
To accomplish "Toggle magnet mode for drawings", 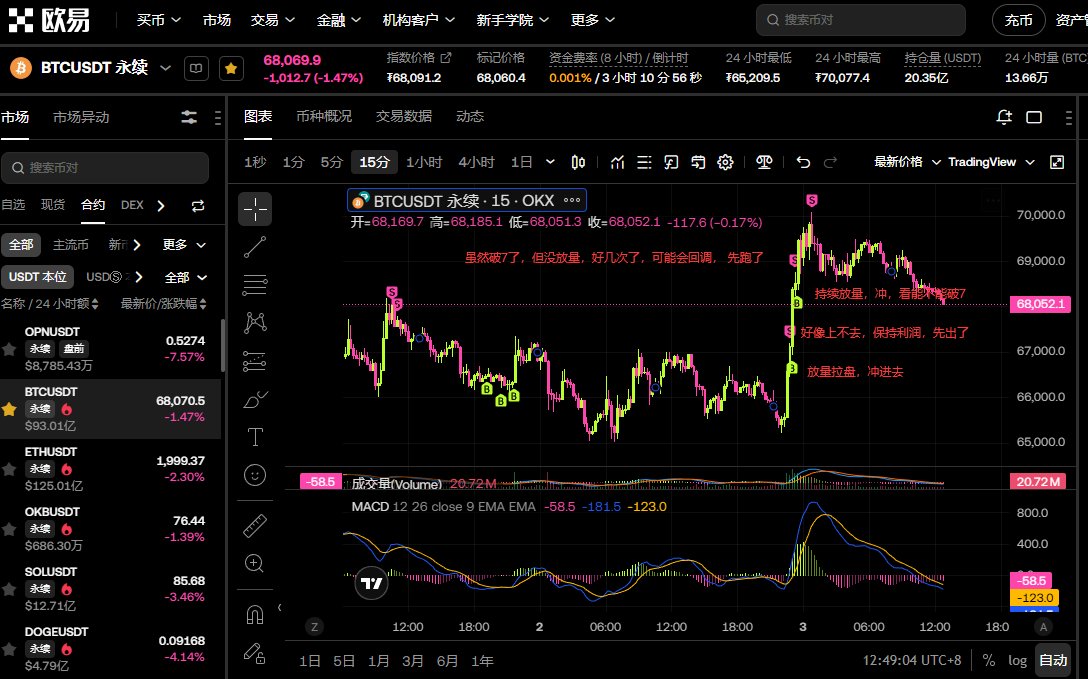I will [x=255, y=614].
